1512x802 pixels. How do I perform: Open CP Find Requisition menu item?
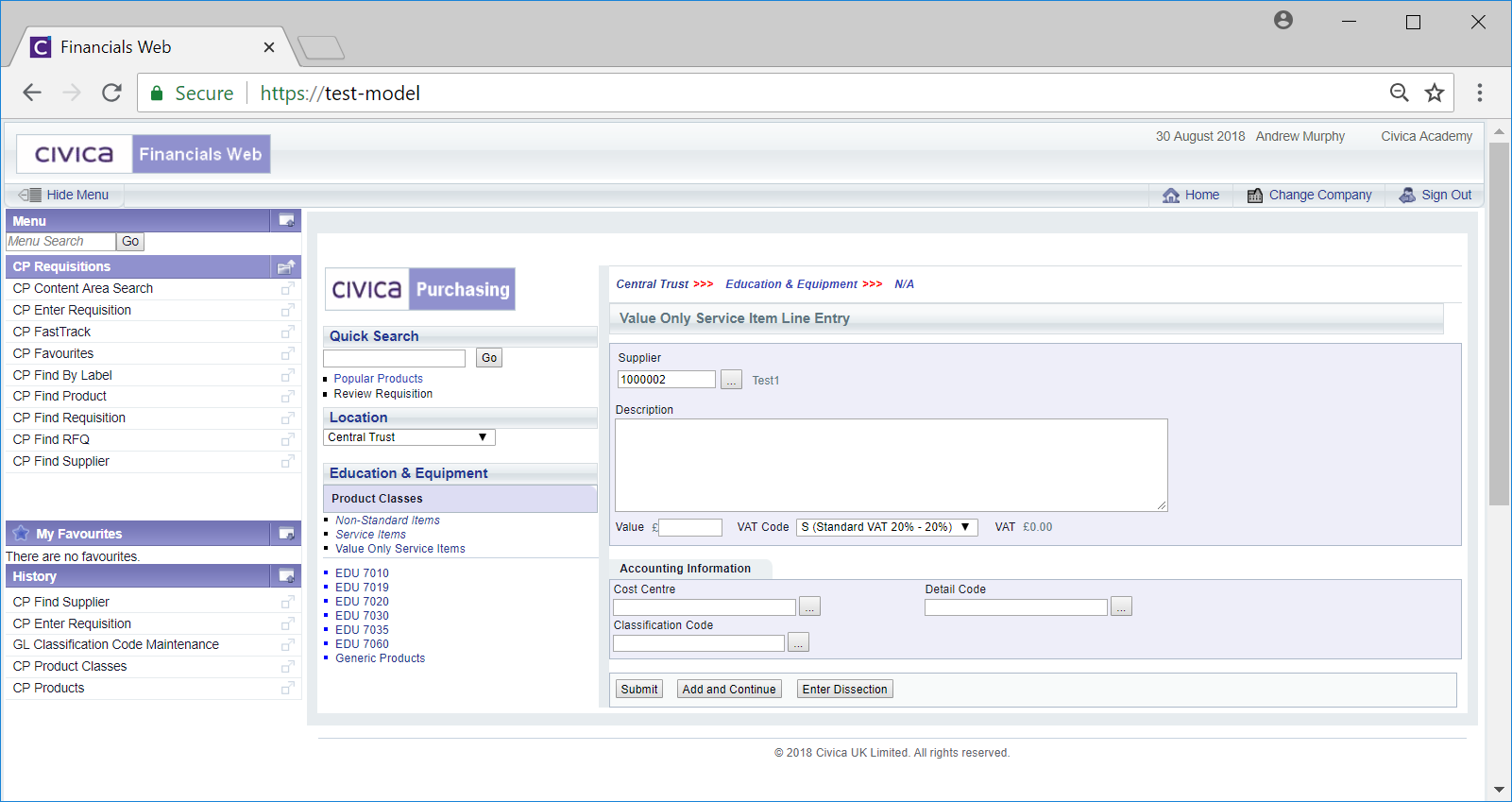[x=69, y=418]
